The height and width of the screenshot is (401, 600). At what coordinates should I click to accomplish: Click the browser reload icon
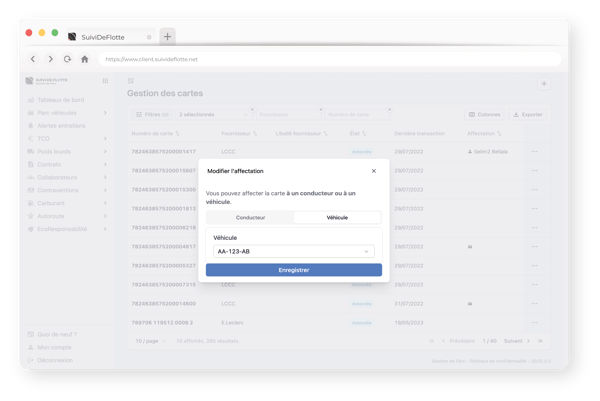click(x=67, y=59)
